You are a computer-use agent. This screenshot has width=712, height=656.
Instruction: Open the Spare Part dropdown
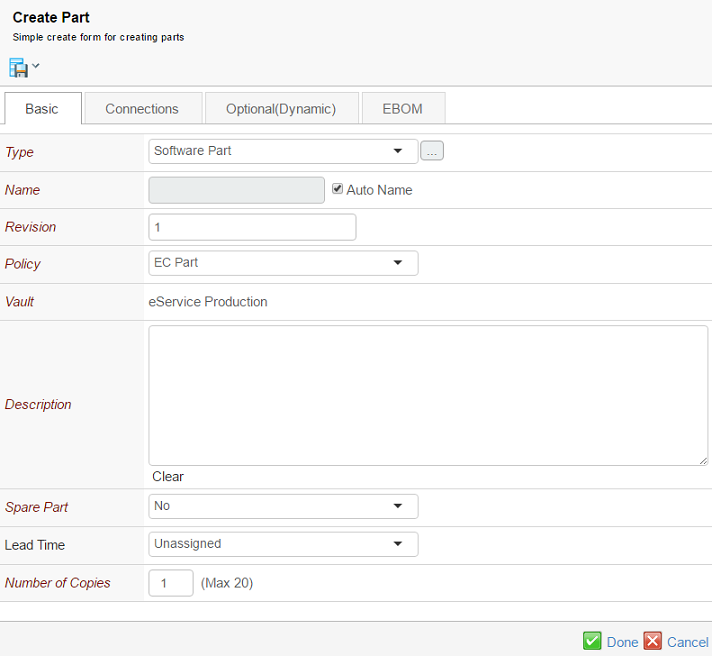point(283,506)
